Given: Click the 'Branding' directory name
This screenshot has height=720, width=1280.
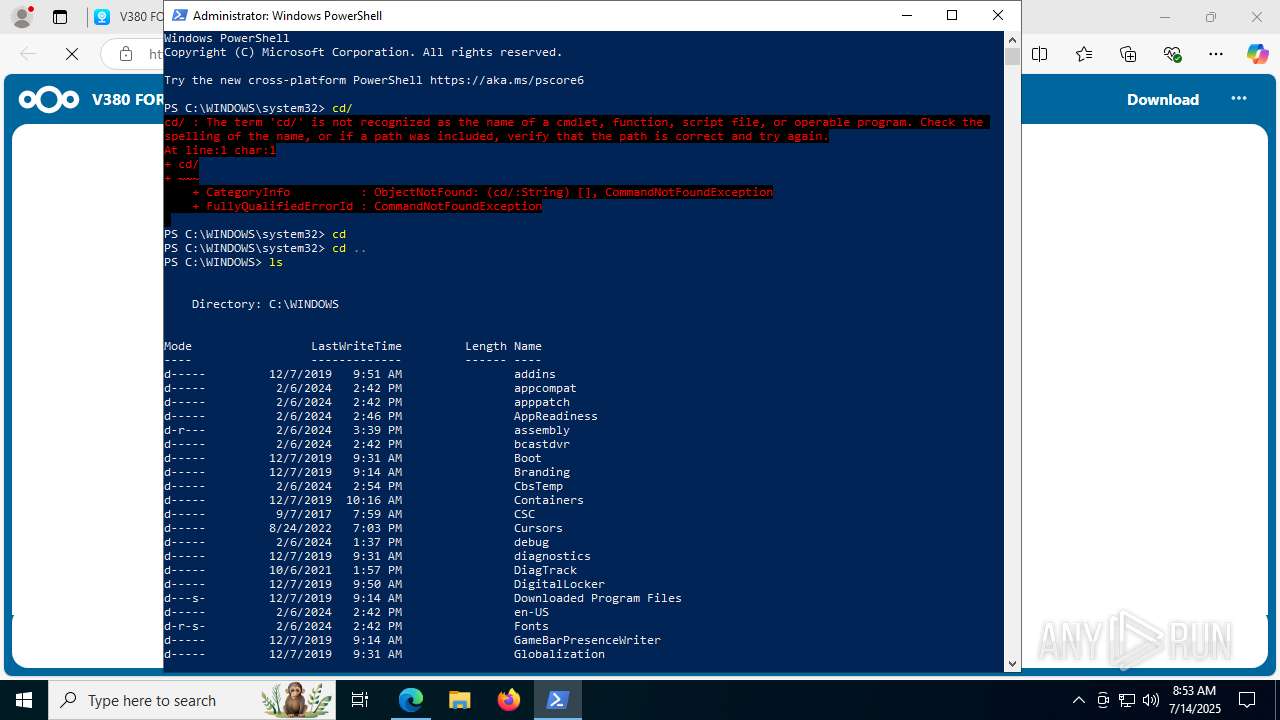Looking at the screenshot, I should (542, 472).
